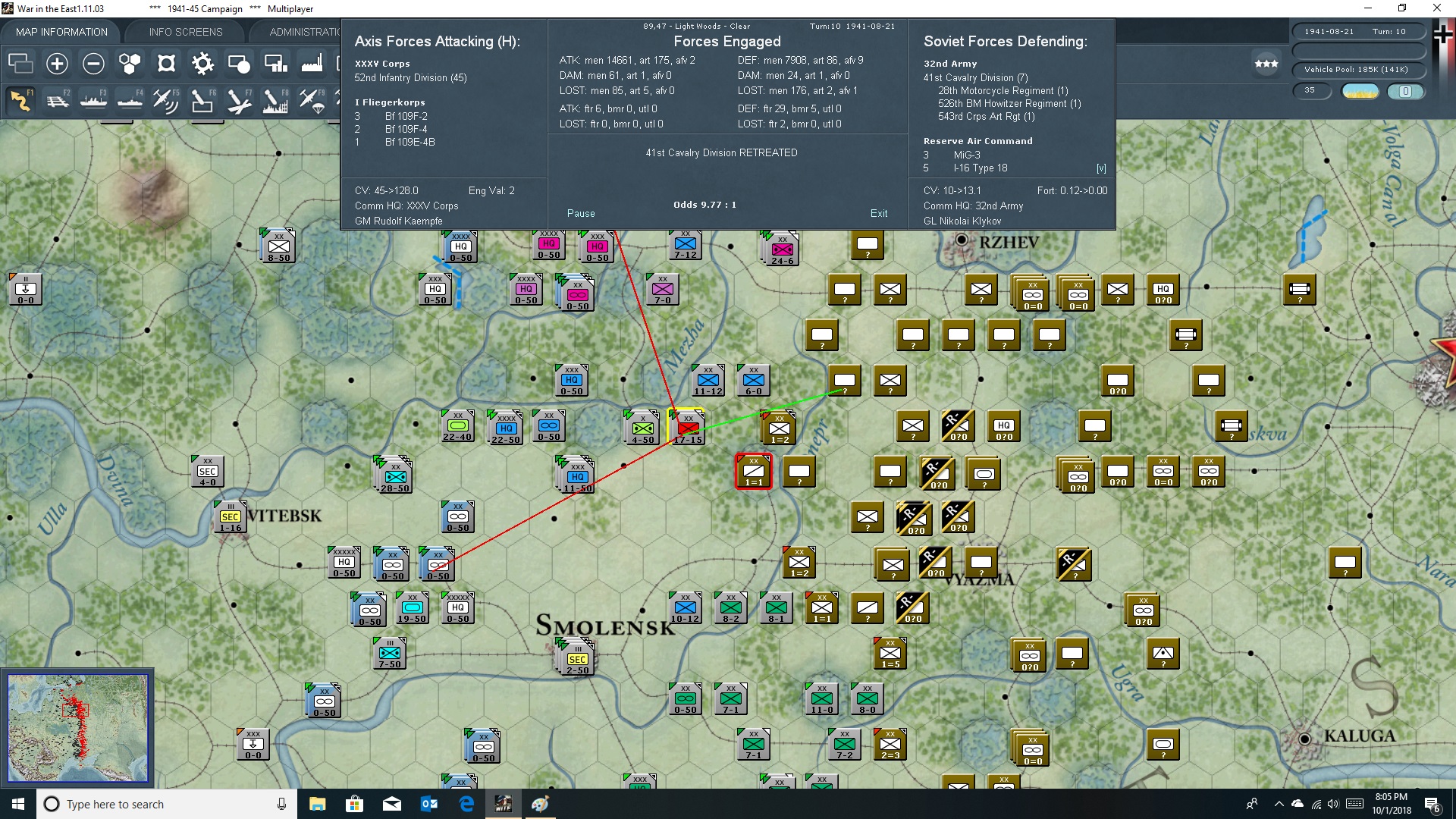The width and height of the screenshot is (1456, 819).
Task: Click the minimap thumbnail
Action: click(x=78, y=728)
